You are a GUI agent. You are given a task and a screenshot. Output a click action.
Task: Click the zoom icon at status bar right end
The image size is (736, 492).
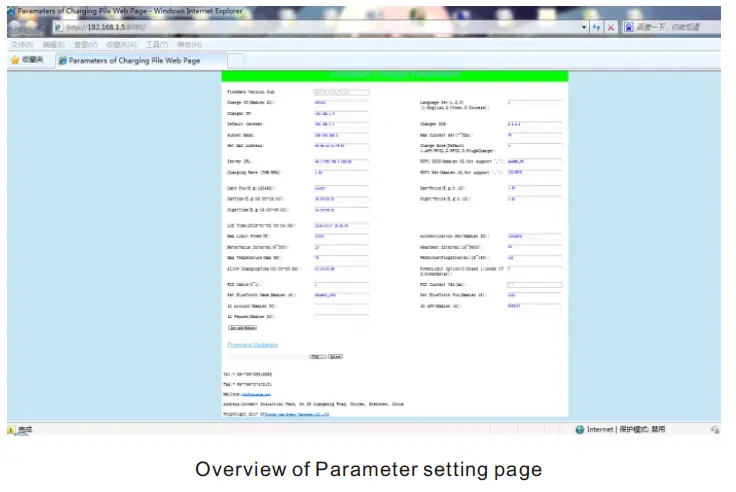[x=714, y=430]
